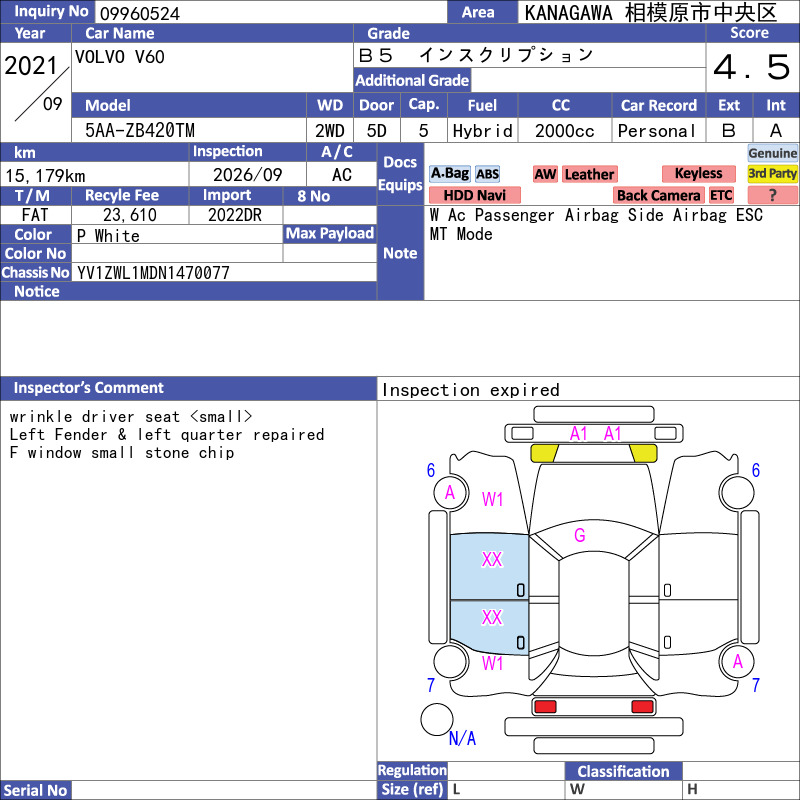The image size is (800, 800).
Task: Select model code 5AA-ZB420TM
Action: coord(140,131)
